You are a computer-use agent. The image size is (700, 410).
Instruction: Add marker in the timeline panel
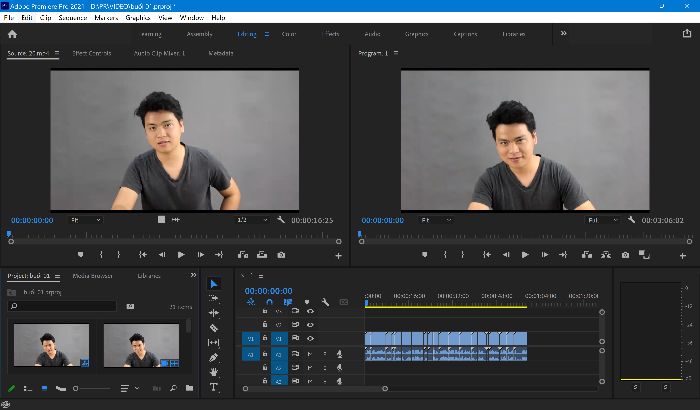click(x=307, y=302)
